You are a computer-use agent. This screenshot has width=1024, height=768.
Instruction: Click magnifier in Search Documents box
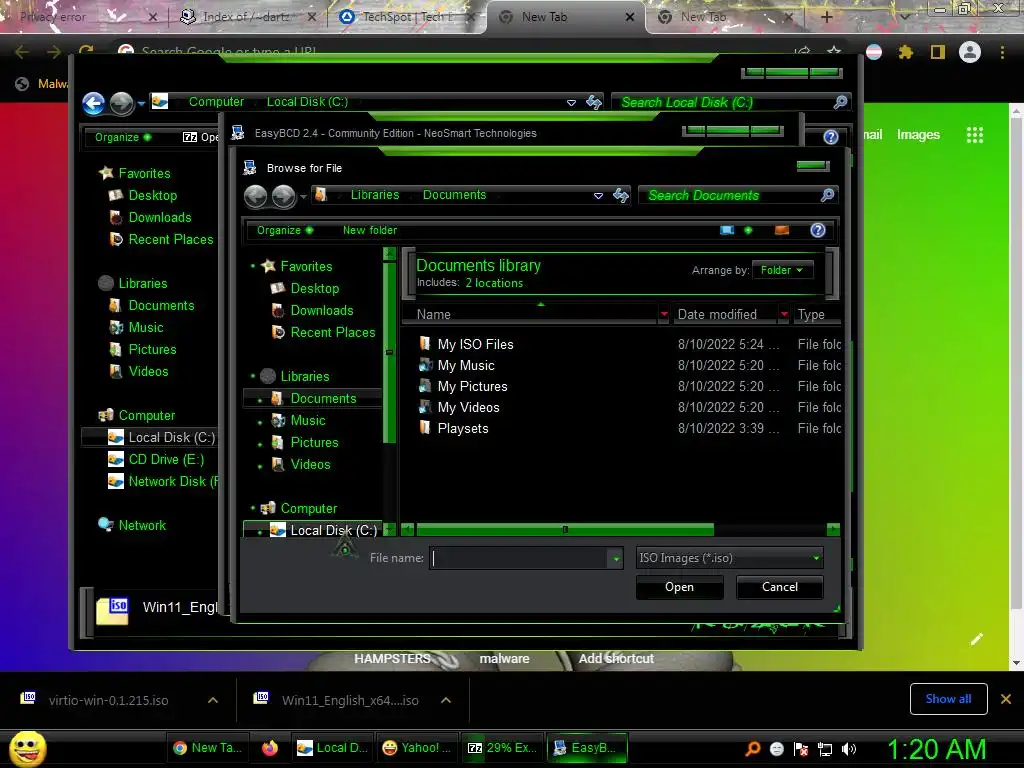(827, 195)
